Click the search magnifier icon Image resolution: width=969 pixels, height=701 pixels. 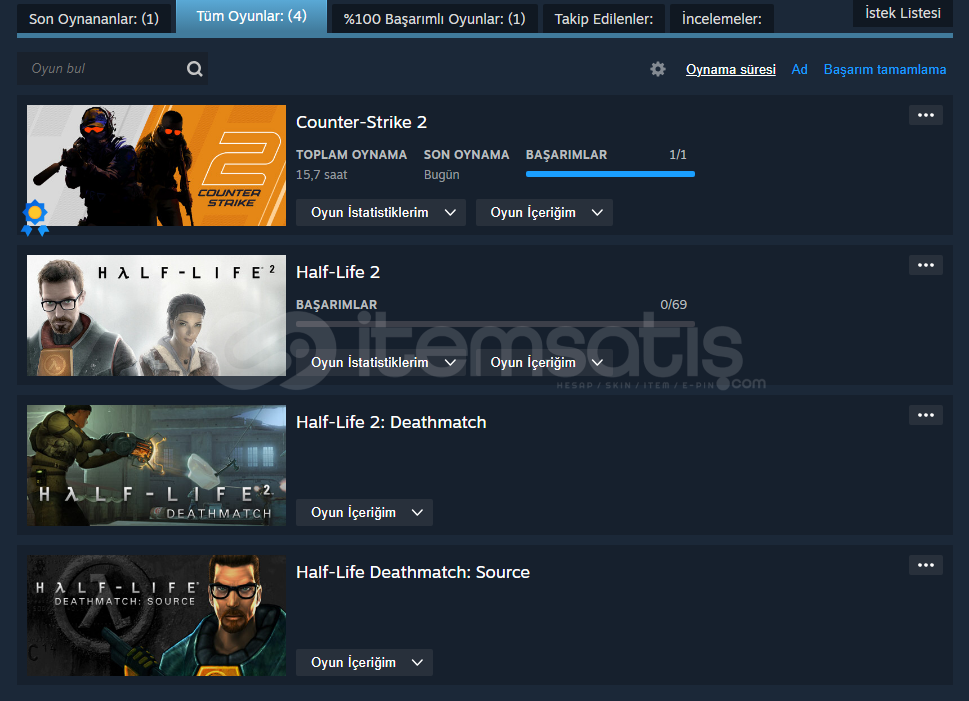click(x=195, y=69)
